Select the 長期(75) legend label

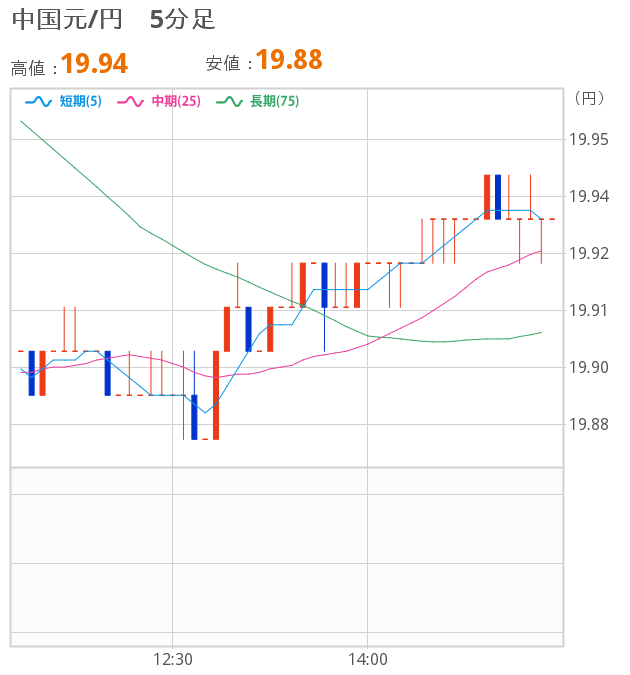click(x=275, y=101)
